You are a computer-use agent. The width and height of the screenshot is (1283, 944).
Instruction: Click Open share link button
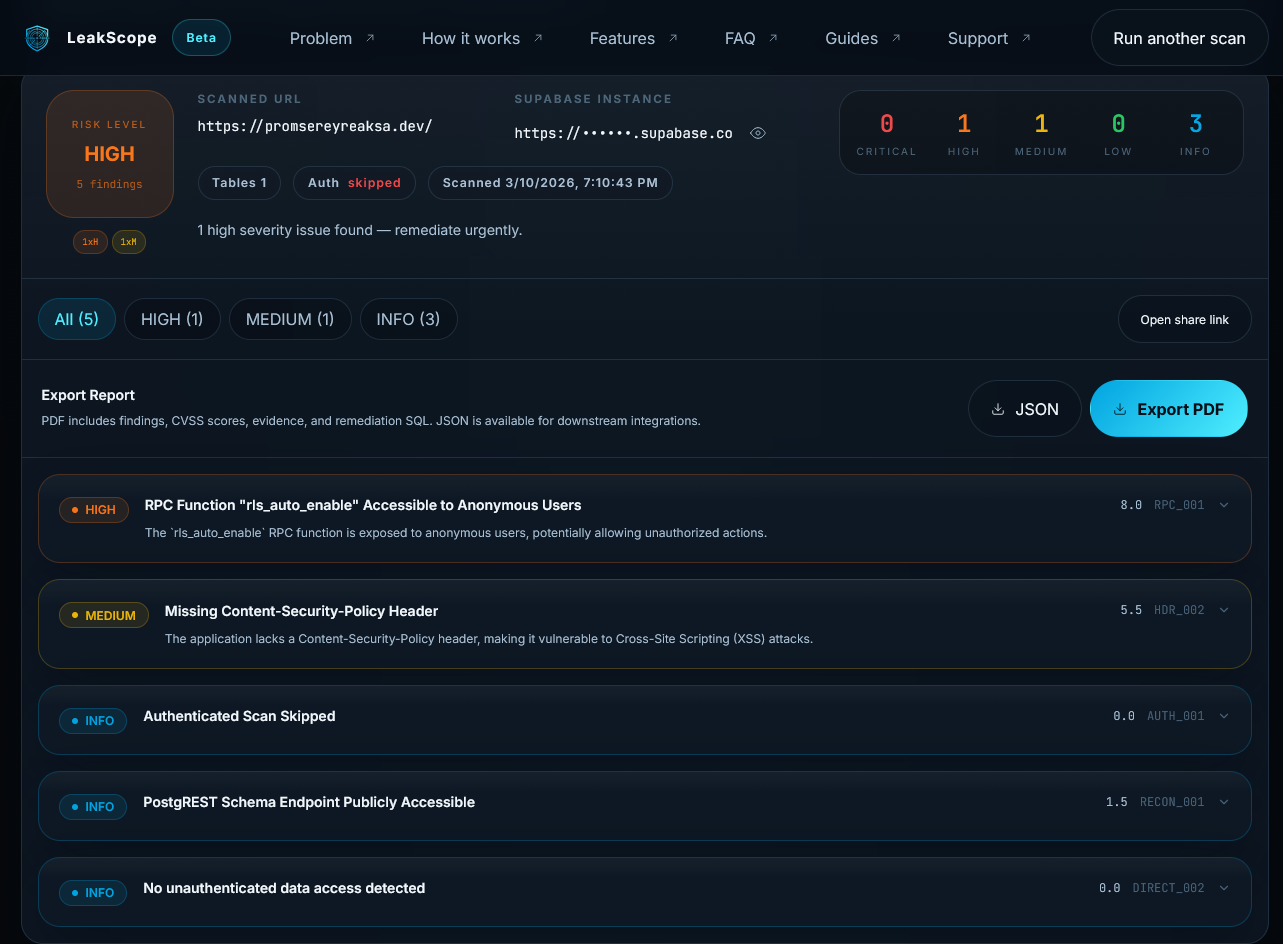(x=1184, y=320)
